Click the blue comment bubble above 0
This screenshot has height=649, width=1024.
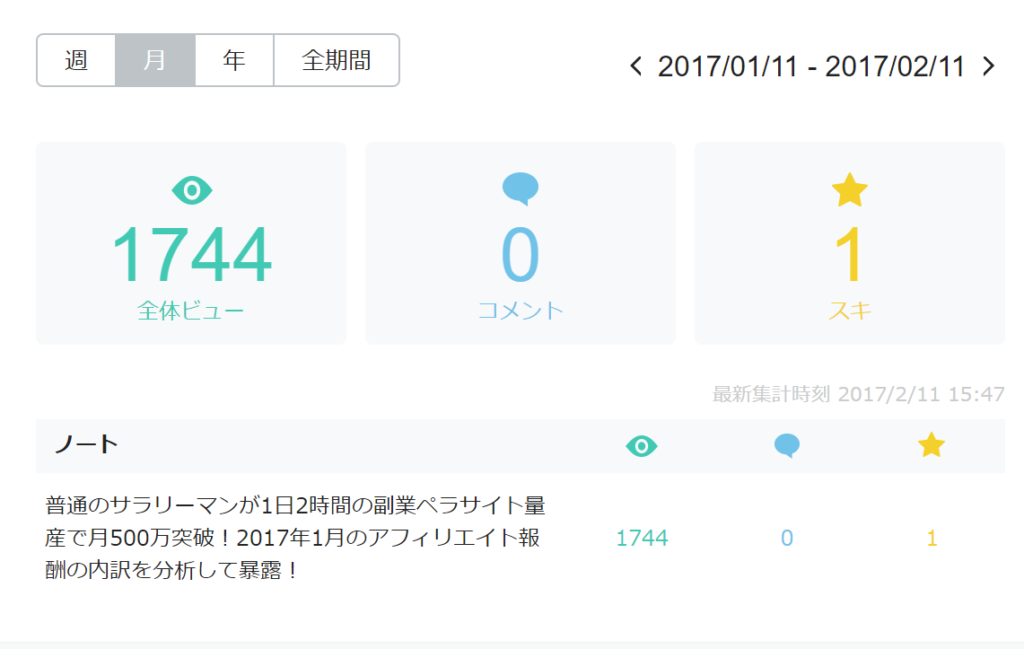click(x=520, y=188)
